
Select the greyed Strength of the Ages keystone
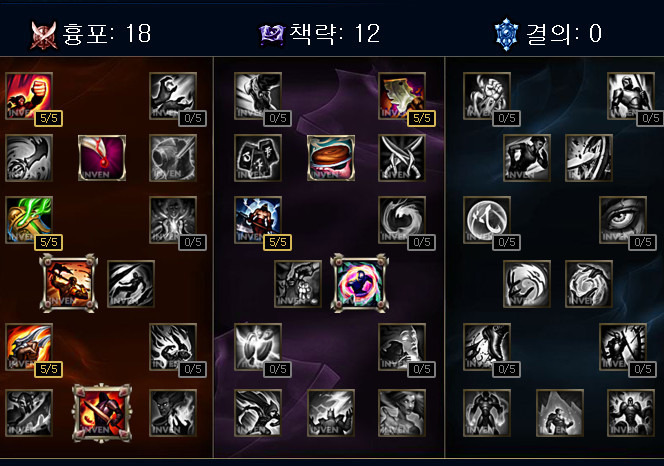[x=559, y=413]
